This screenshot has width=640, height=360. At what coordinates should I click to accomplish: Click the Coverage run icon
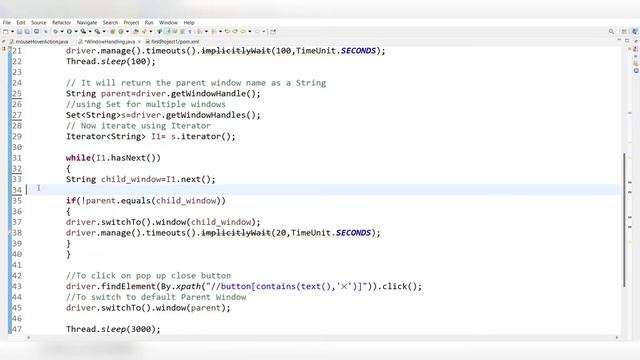pos(83,31)
